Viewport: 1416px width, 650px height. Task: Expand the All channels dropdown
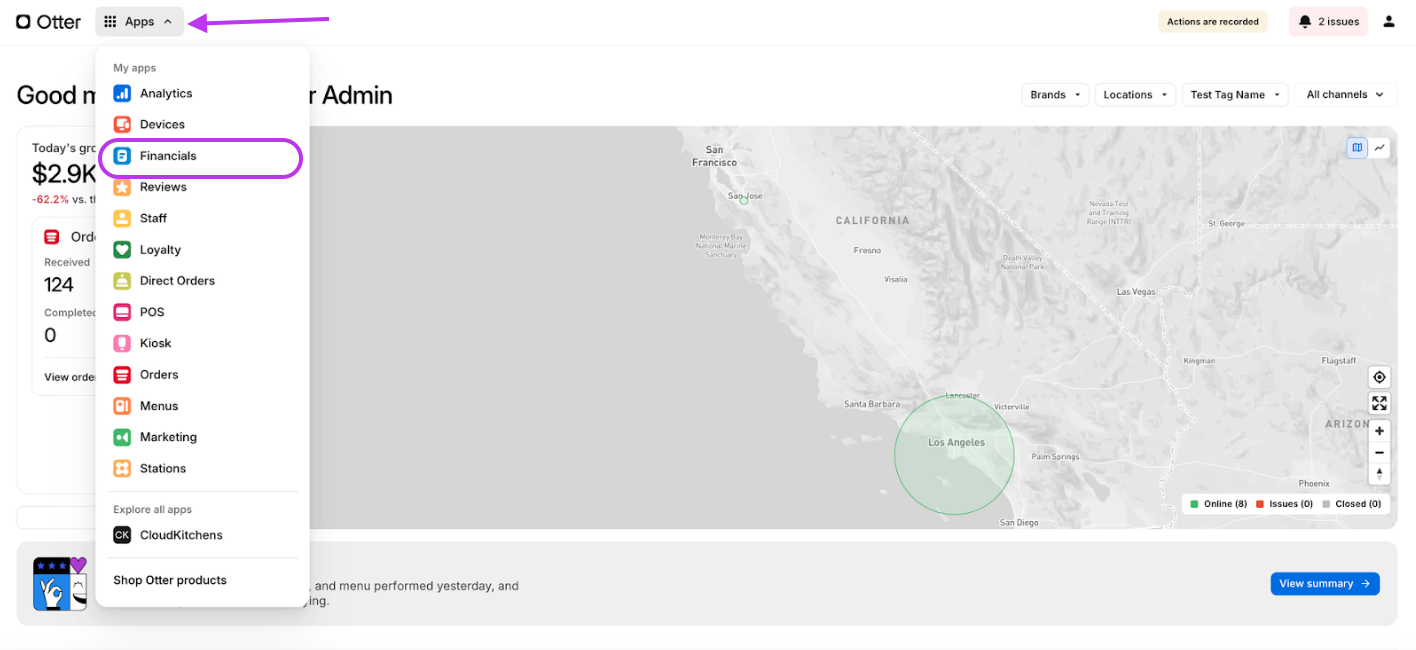[1345, 95]
